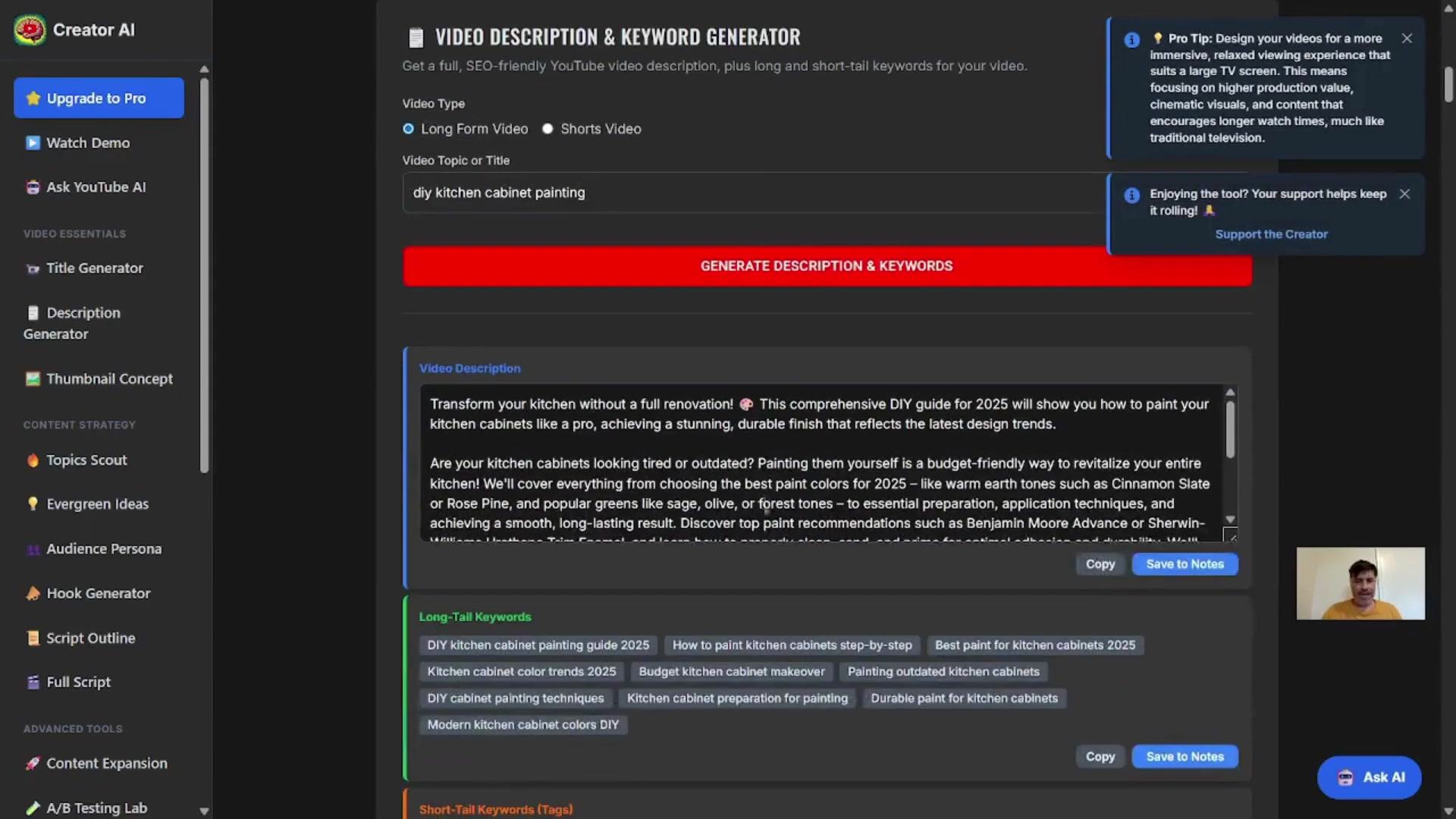1456x819 pixels.
Task: Click the Video Topic or Title field
Action: point(751,193)
